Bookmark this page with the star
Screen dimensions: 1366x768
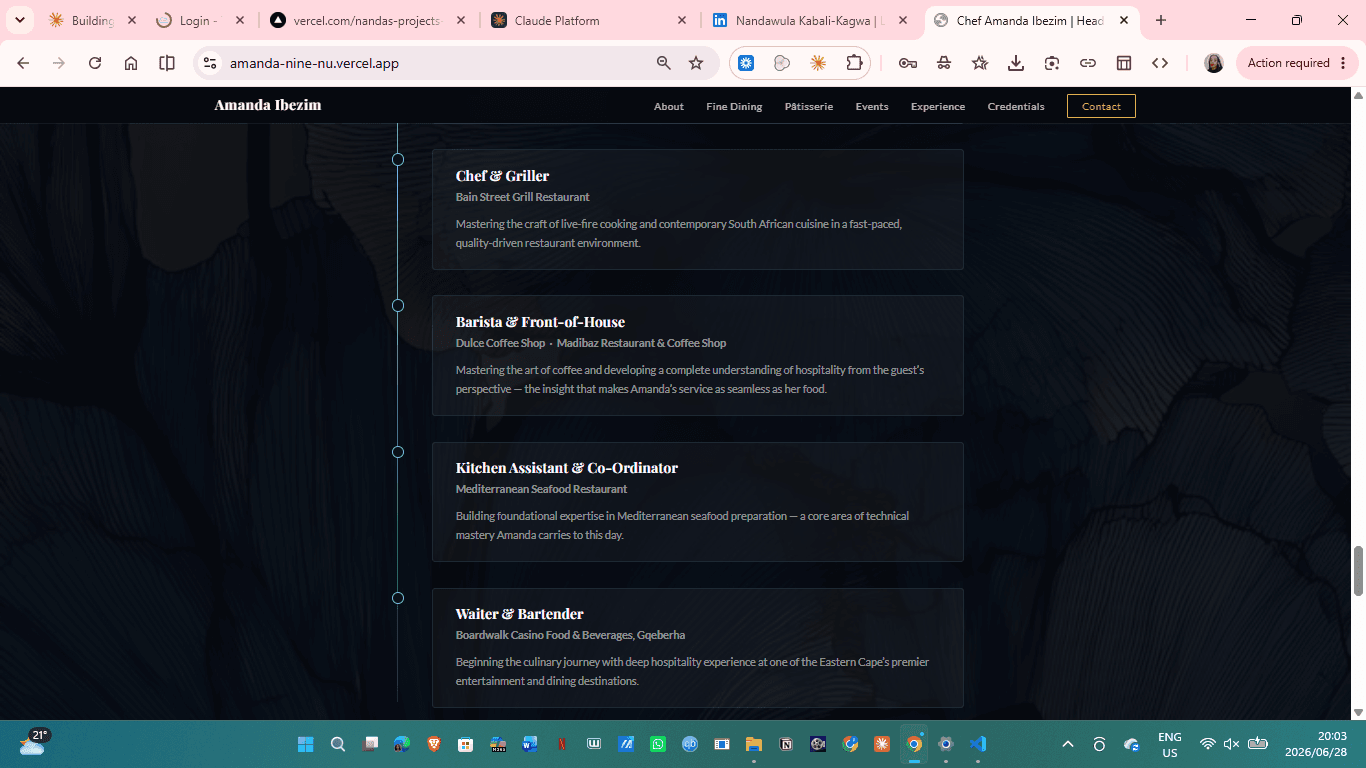tap(696, 63)
